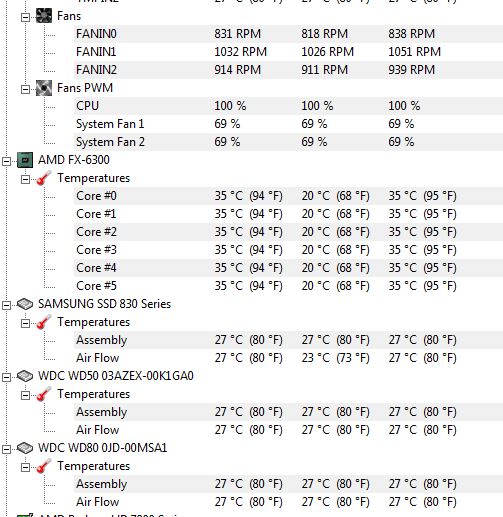The width and height of the screenshot is (503, 517).
Task: Select the CPU PWM row
Action: pyautogui.click(x=288, y=106)
